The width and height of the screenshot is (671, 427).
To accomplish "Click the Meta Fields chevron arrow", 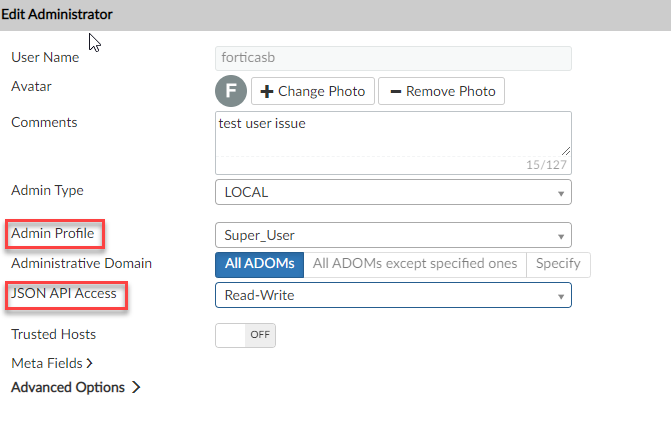I will tap(89, 363).
